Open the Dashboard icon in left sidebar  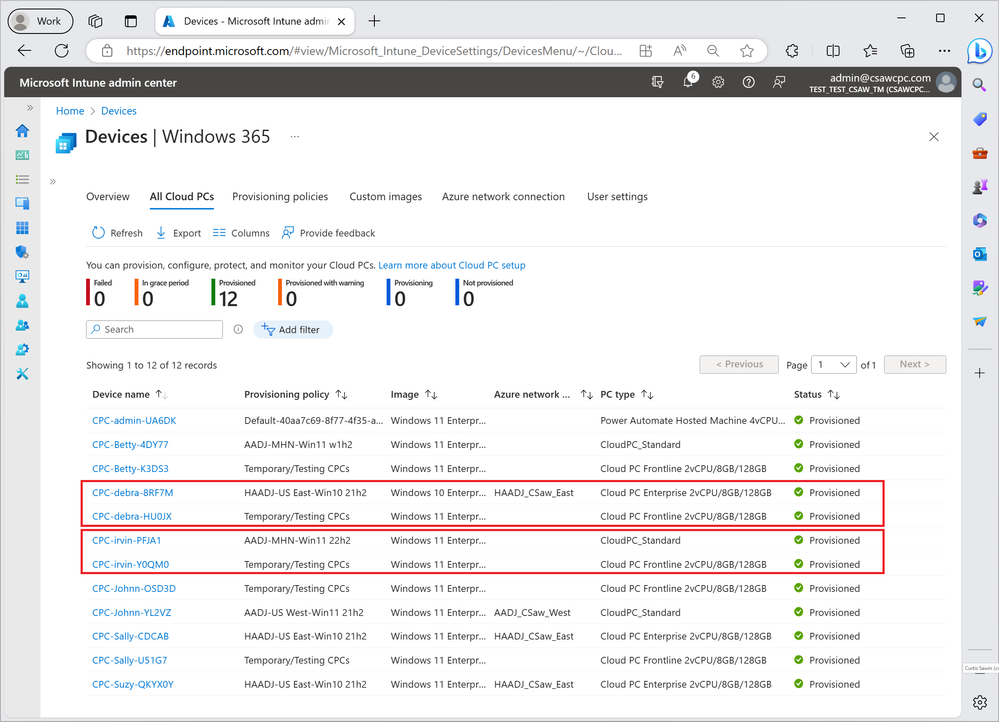click(22, 155)
